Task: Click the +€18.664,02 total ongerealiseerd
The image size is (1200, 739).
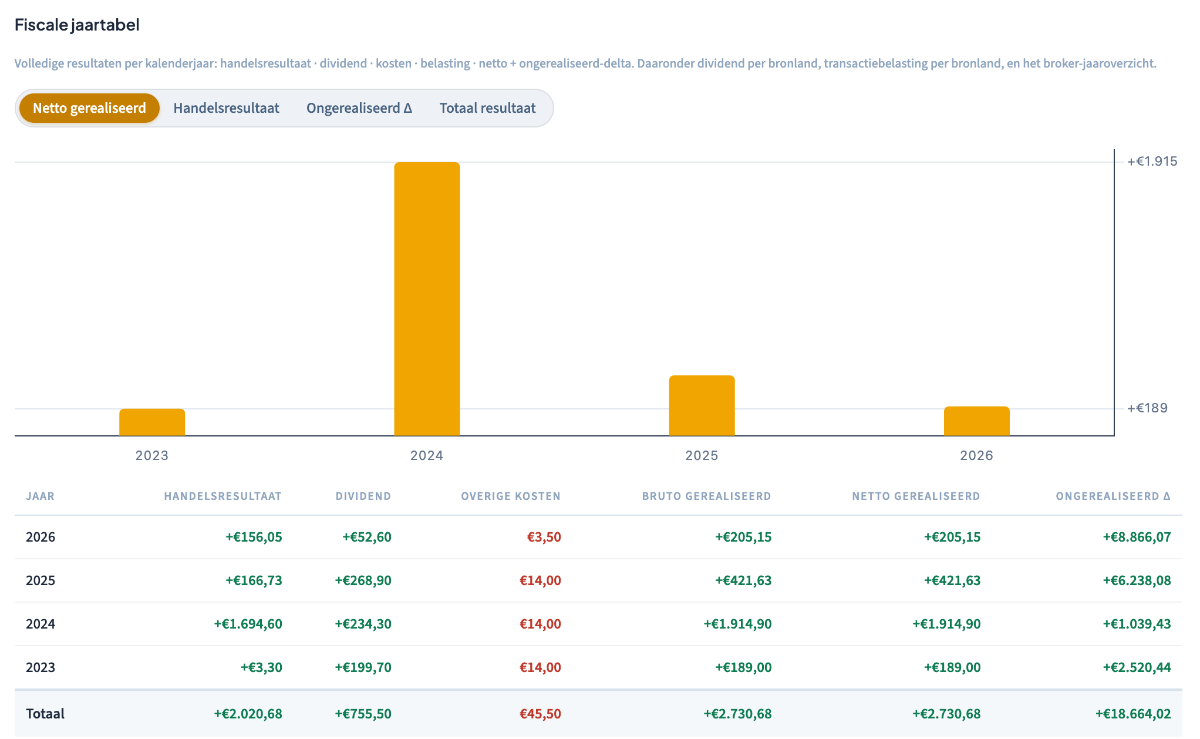Action: [1133, 714]
